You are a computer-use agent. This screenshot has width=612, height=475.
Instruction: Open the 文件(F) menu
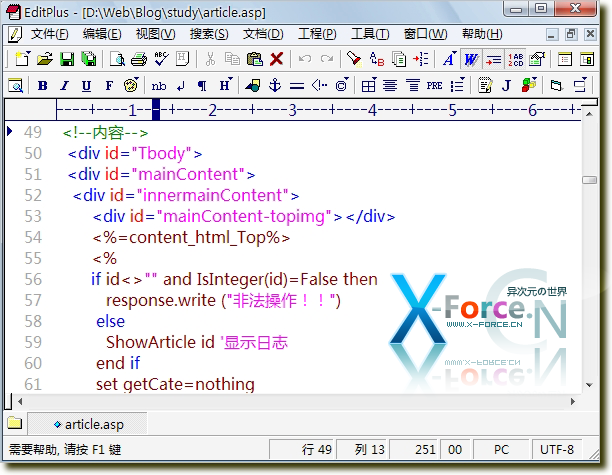tap(50, 34)
